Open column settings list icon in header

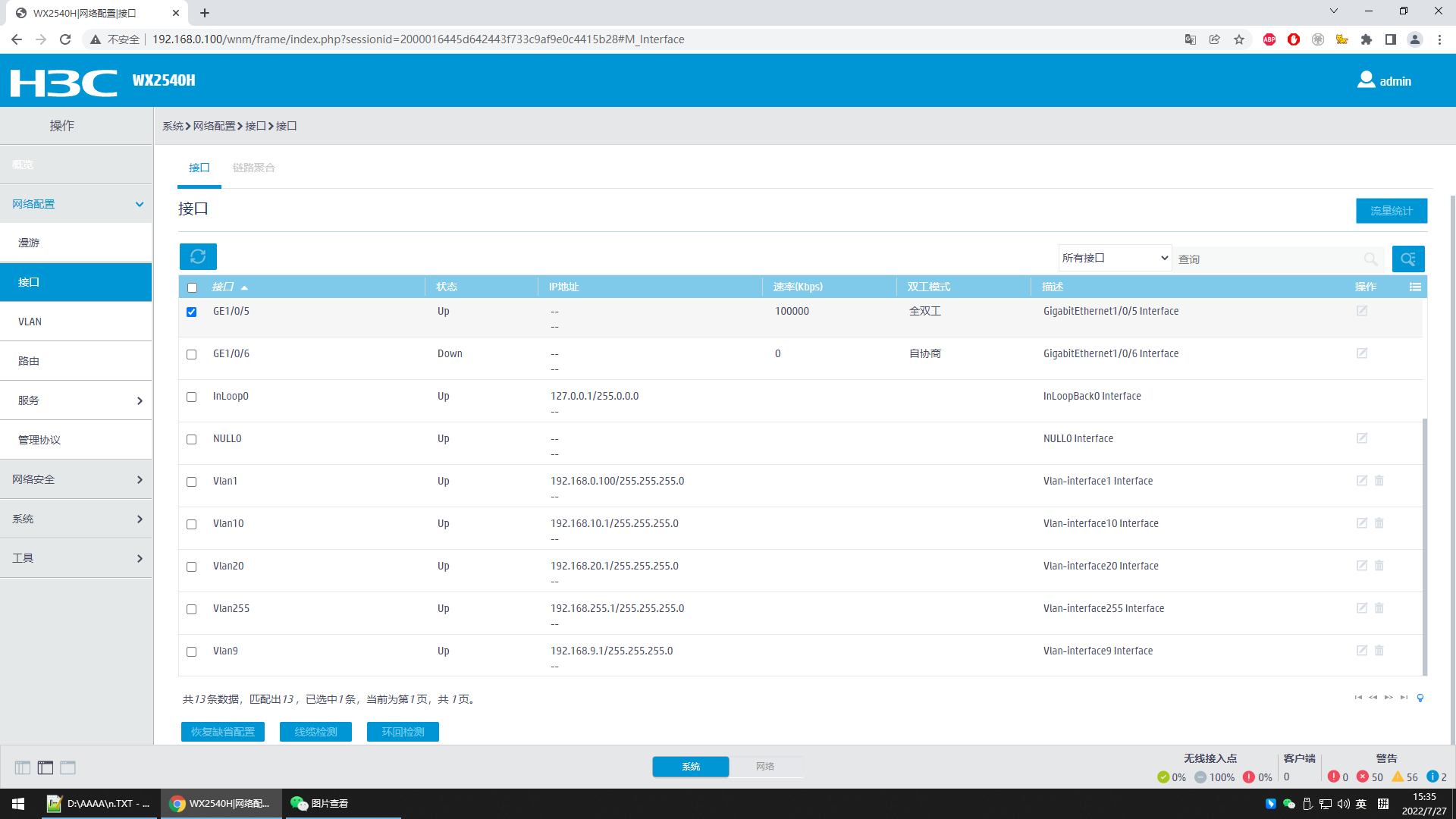tap(1415, 287)
